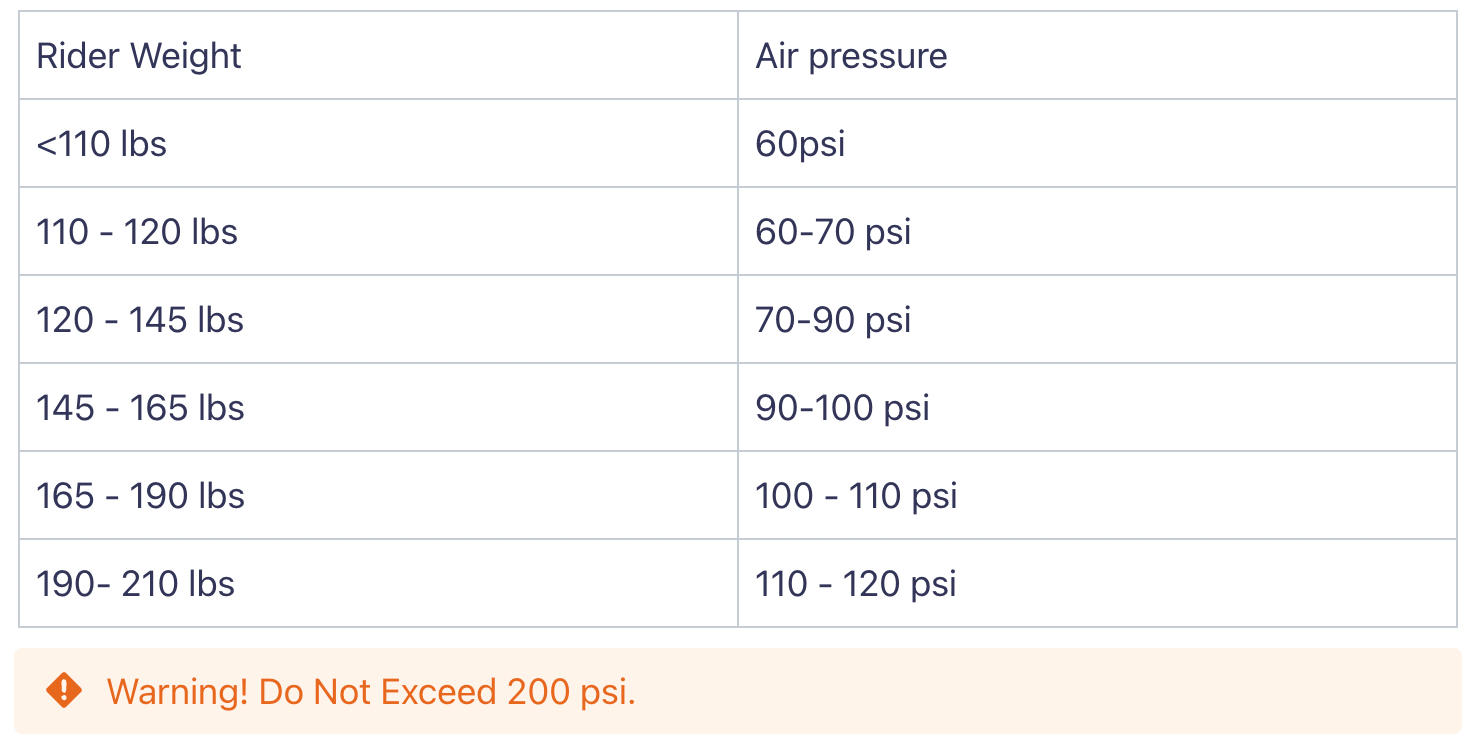Click the 110 - 120 psi cell
Screen dimensions: 1472x750
point(856,584)
